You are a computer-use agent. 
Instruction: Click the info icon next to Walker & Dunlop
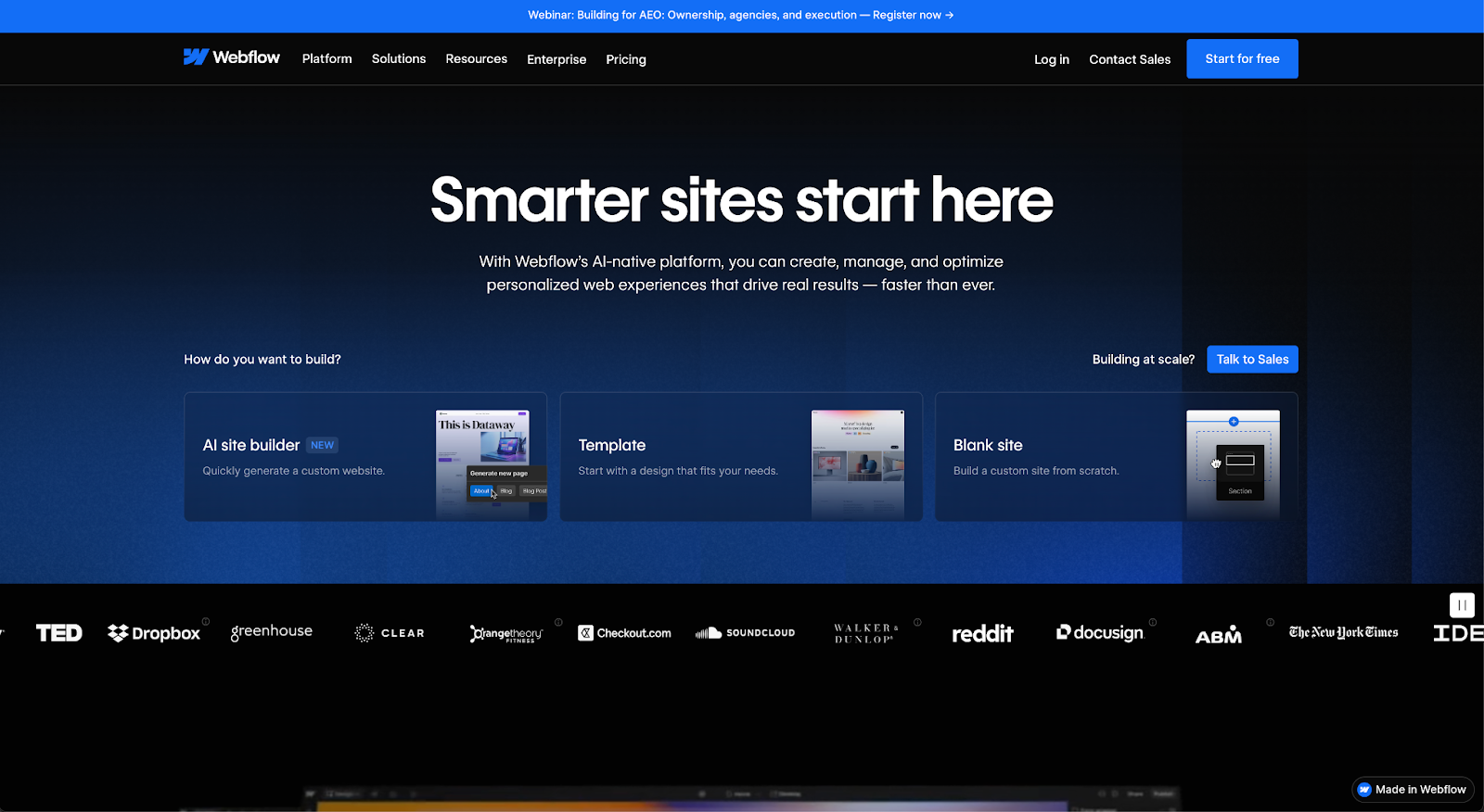point(917,622)
